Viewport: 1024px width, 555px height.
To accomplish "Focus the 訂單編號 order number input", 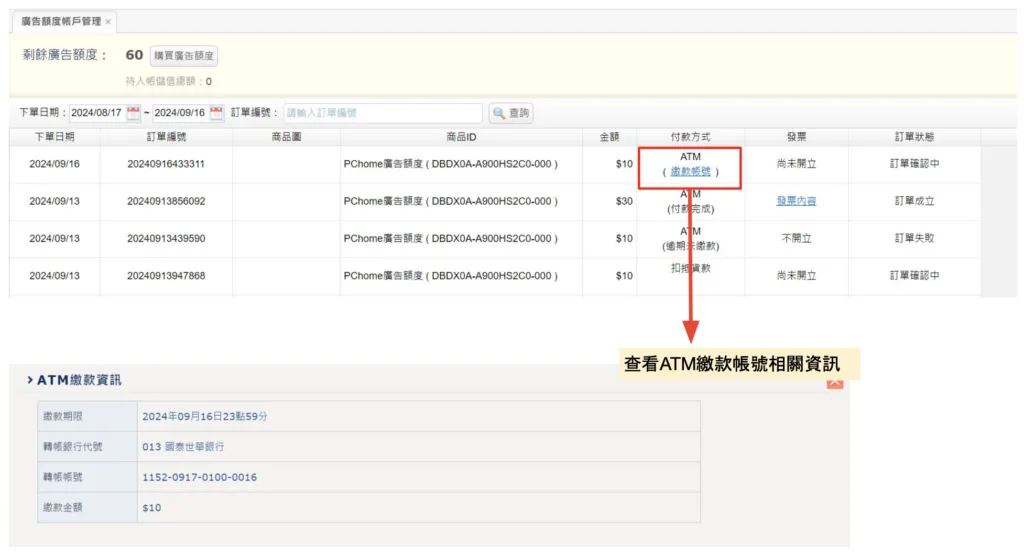I will [382, 113].
